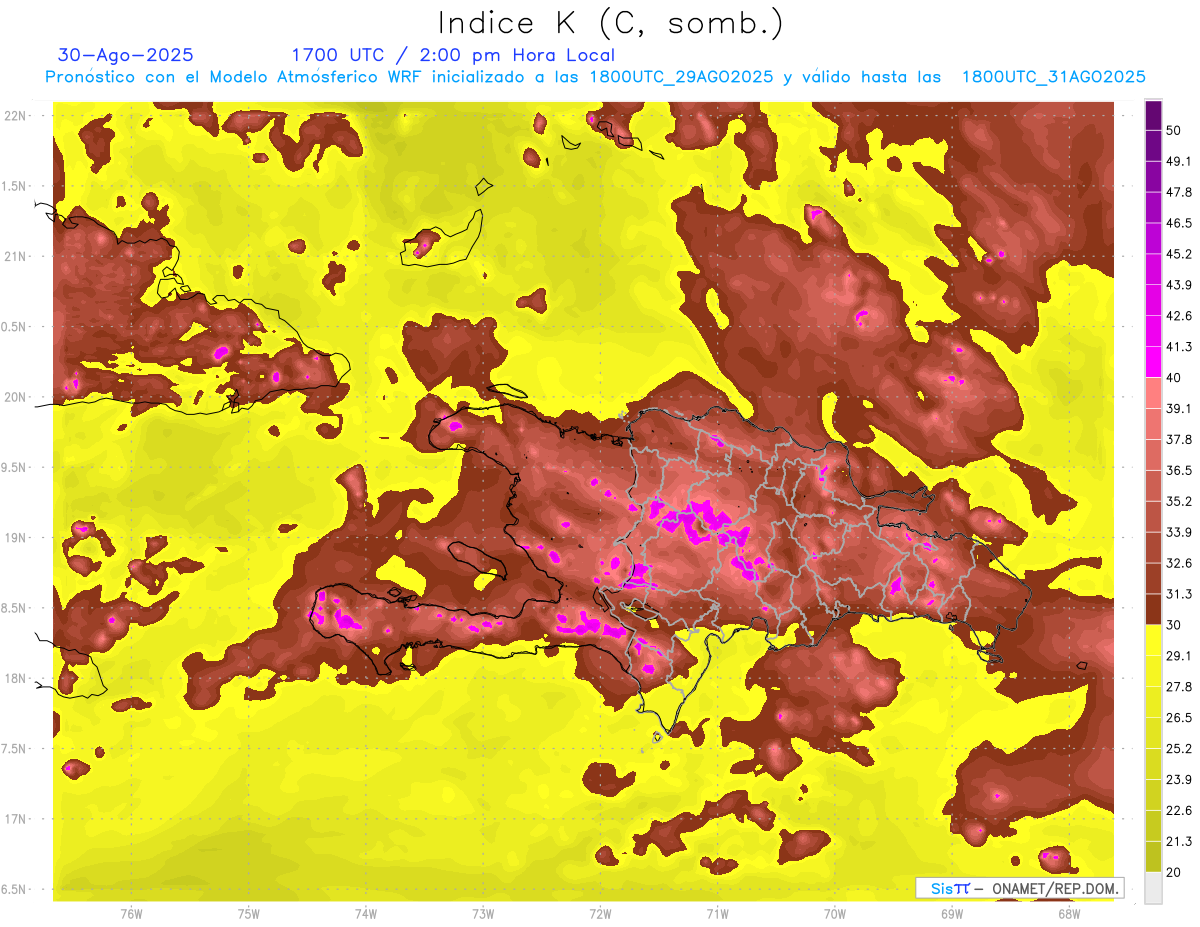Viewport: 1200px width, 927px height.
Task: Click the legend value "43.9"
Action: [1179, 286]
